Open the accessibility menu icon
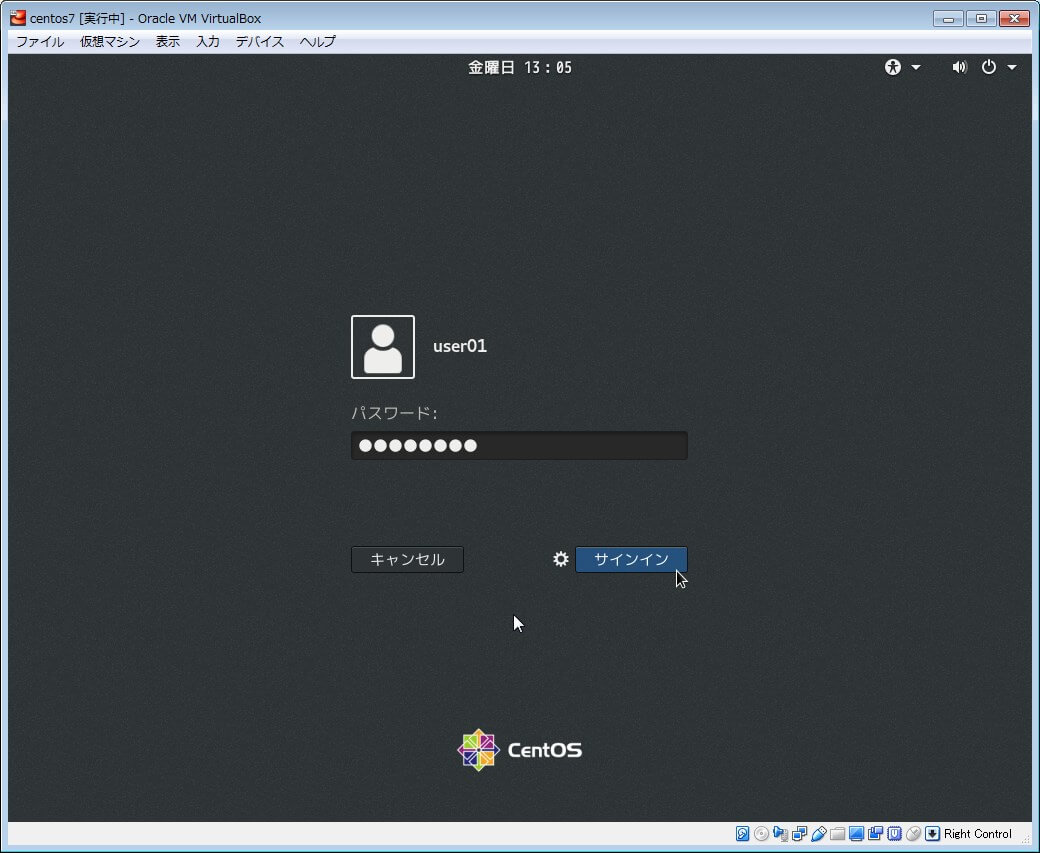The image size is (1040, 853). tap(893, 67)
